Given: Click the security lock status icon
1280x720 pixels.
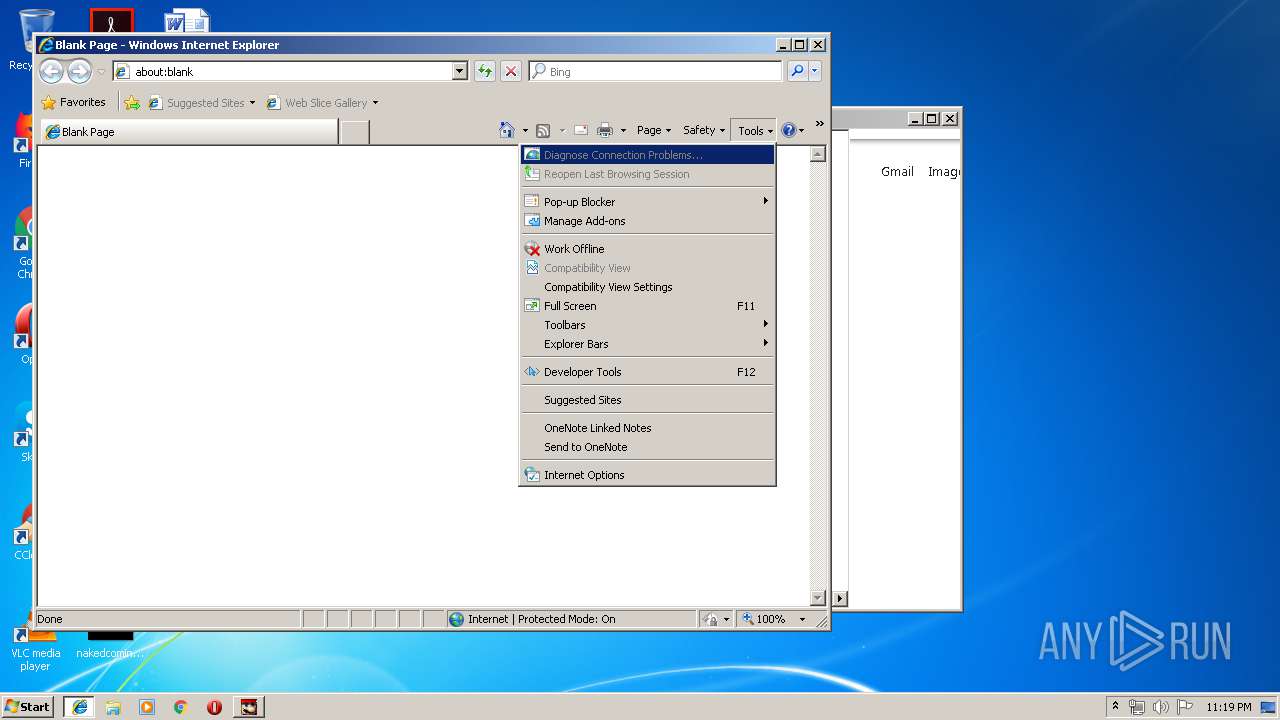Looking at the screenshot, I should pyautogui.click(x=710, y=619).
